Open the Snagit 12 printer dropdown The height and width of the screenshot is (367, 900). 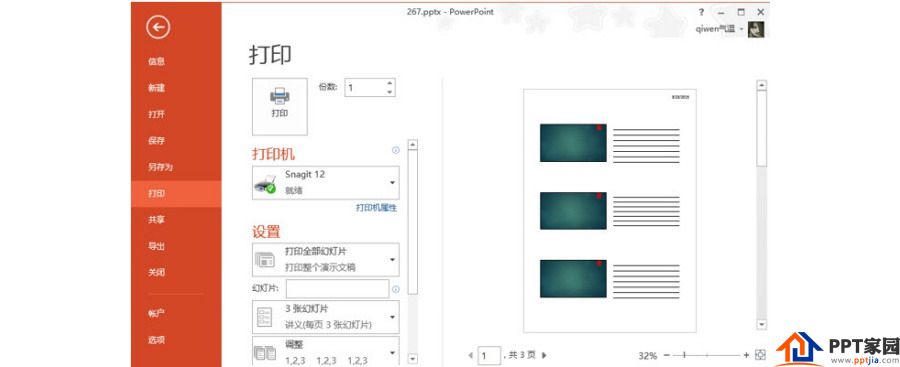[x=325, y=183]
